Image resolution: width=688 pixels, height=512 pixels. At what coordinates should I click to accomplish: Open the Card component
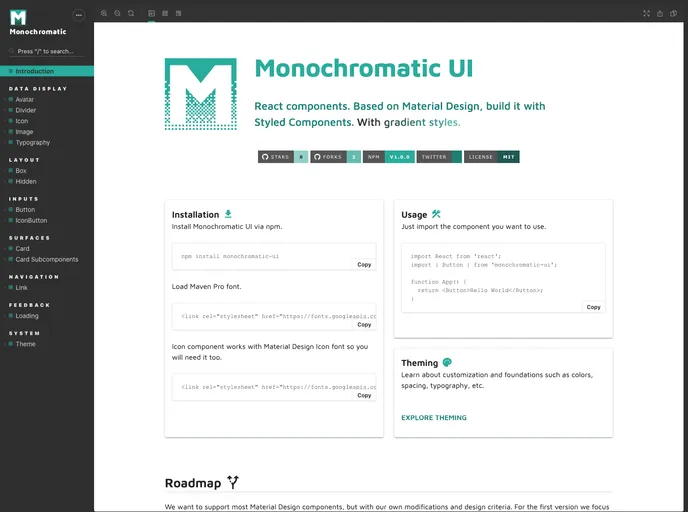click(22, 249)
